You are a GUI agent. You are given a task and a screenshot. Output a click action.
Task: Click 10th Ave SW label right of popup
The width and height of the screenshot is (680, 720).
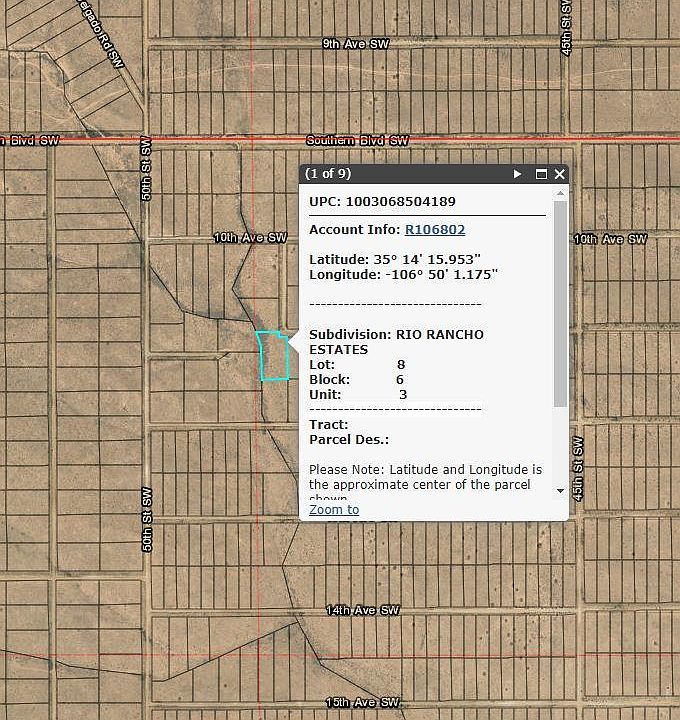click(610, 239)
